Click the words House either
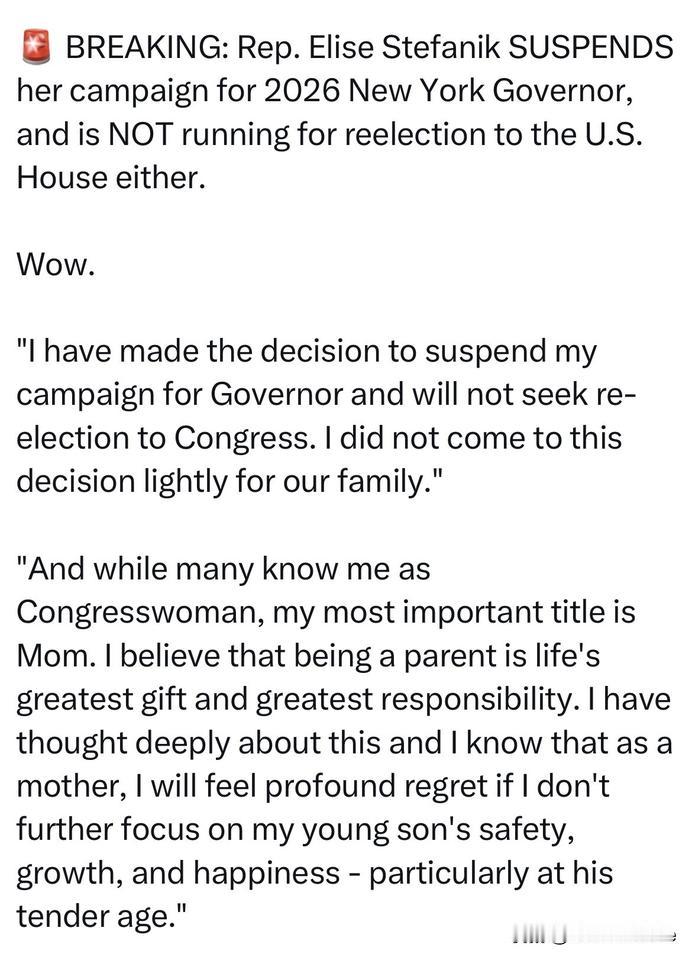 point(111,178)
